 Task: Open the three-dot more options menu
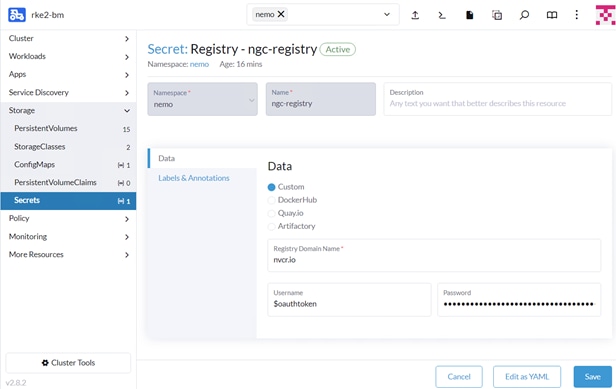(x=576, y=15)
